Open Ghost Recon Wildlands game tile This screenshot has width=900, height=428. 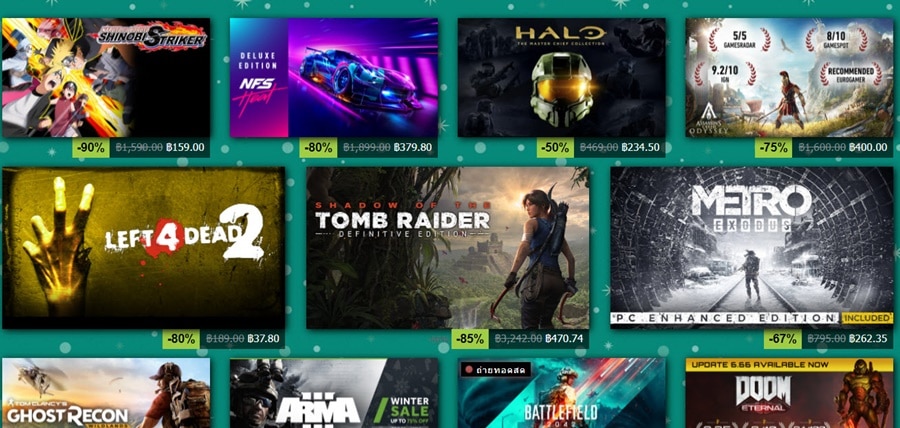coord(106,393)
